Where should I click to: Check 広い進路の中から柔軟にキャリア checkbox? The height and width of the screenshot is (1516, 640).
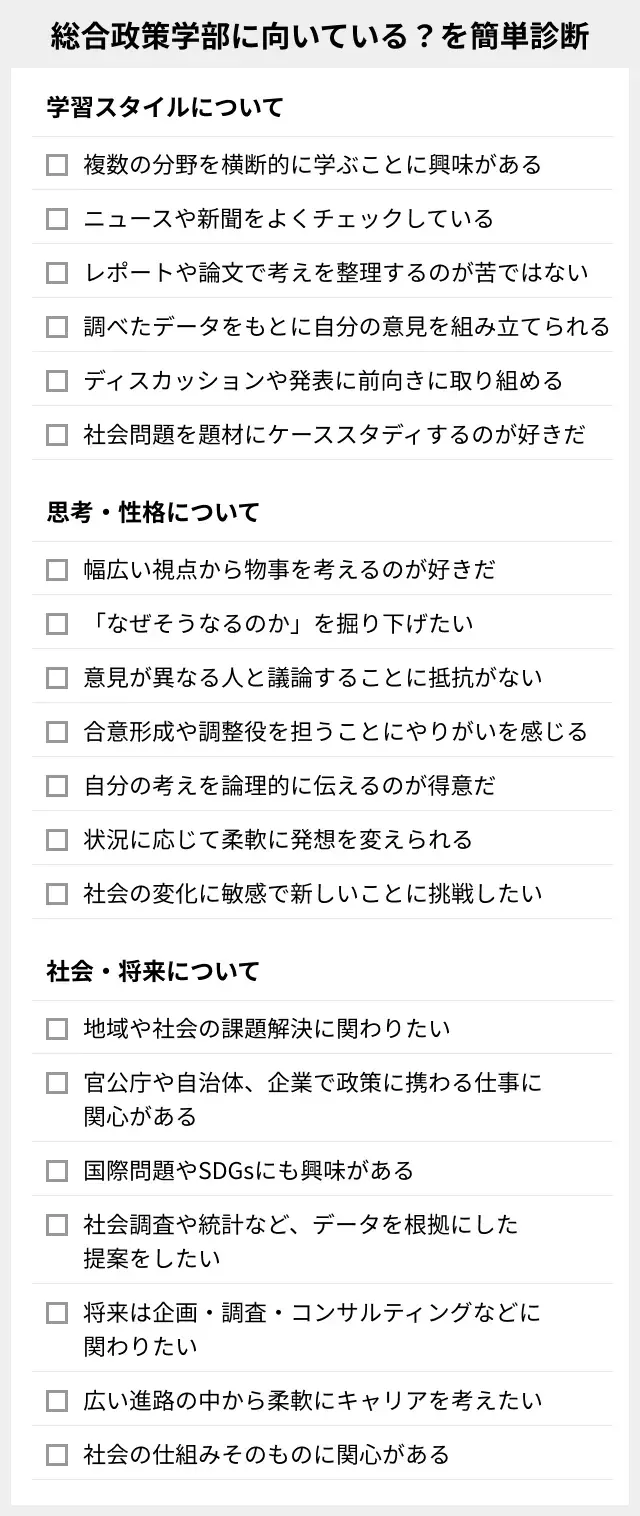pos(57,1400)
